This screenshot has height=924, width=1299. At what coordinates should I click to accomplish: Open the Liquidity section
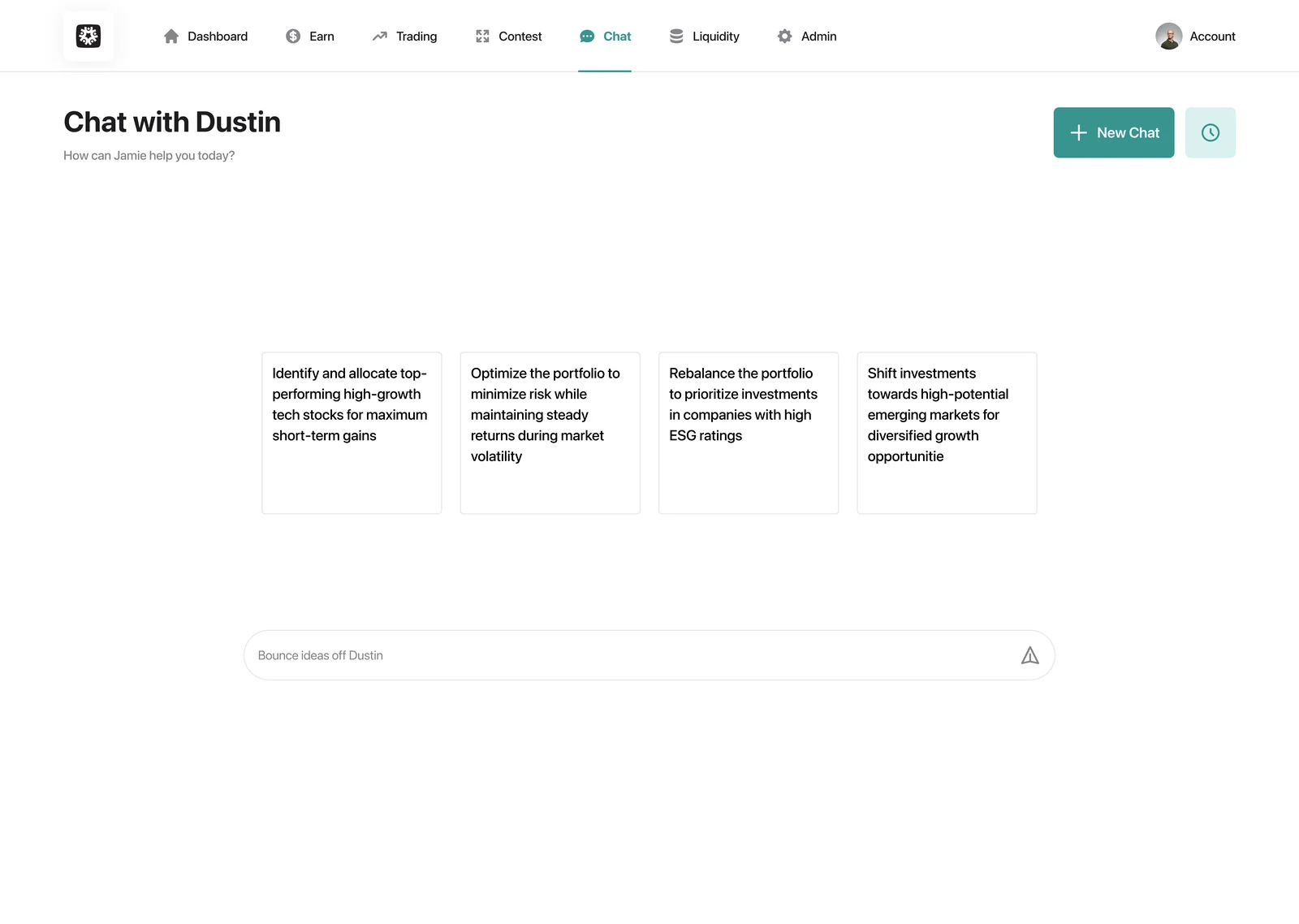click(x=716, y=37)
